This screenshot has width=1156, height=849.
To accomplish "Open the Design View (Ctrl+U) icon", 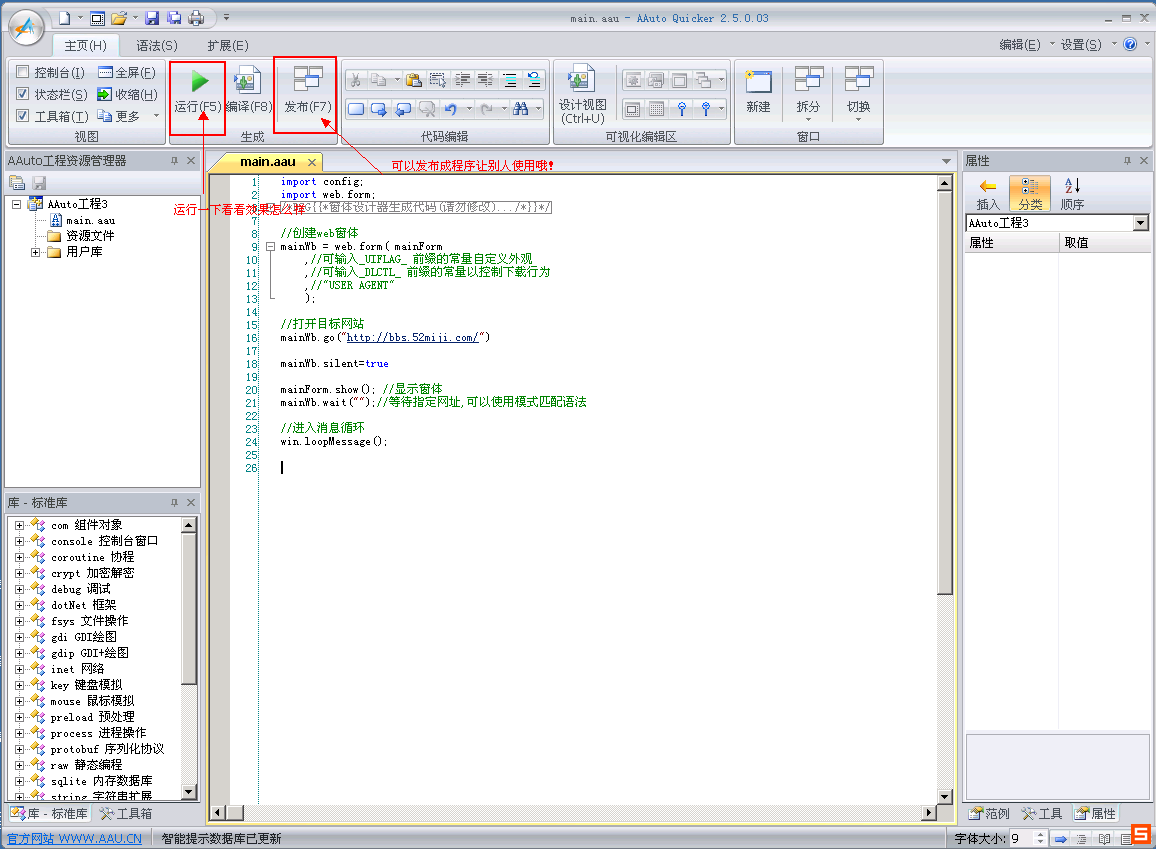I will tap(582, 80).
